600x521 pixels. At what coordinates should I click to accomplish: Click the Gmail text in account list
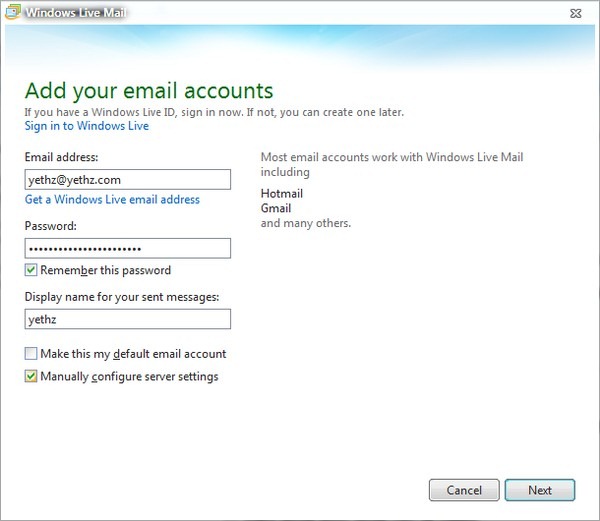click(x=275, y=208)
